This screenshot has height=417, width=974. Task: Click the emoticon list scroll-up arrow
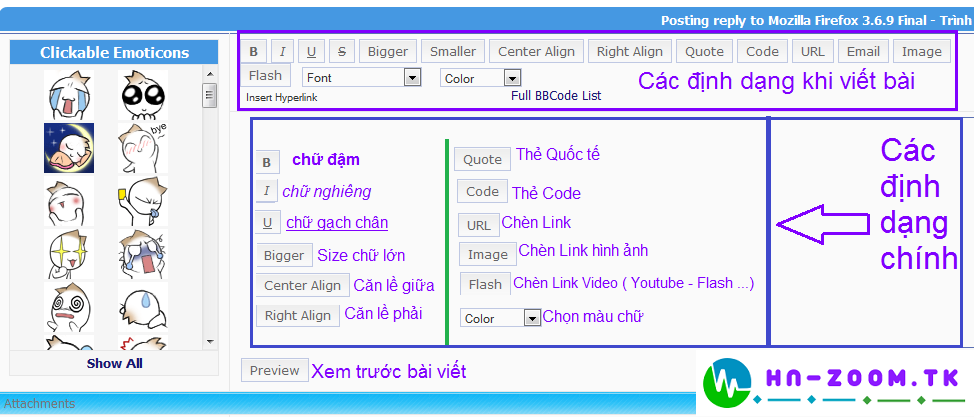pos(210,75)
